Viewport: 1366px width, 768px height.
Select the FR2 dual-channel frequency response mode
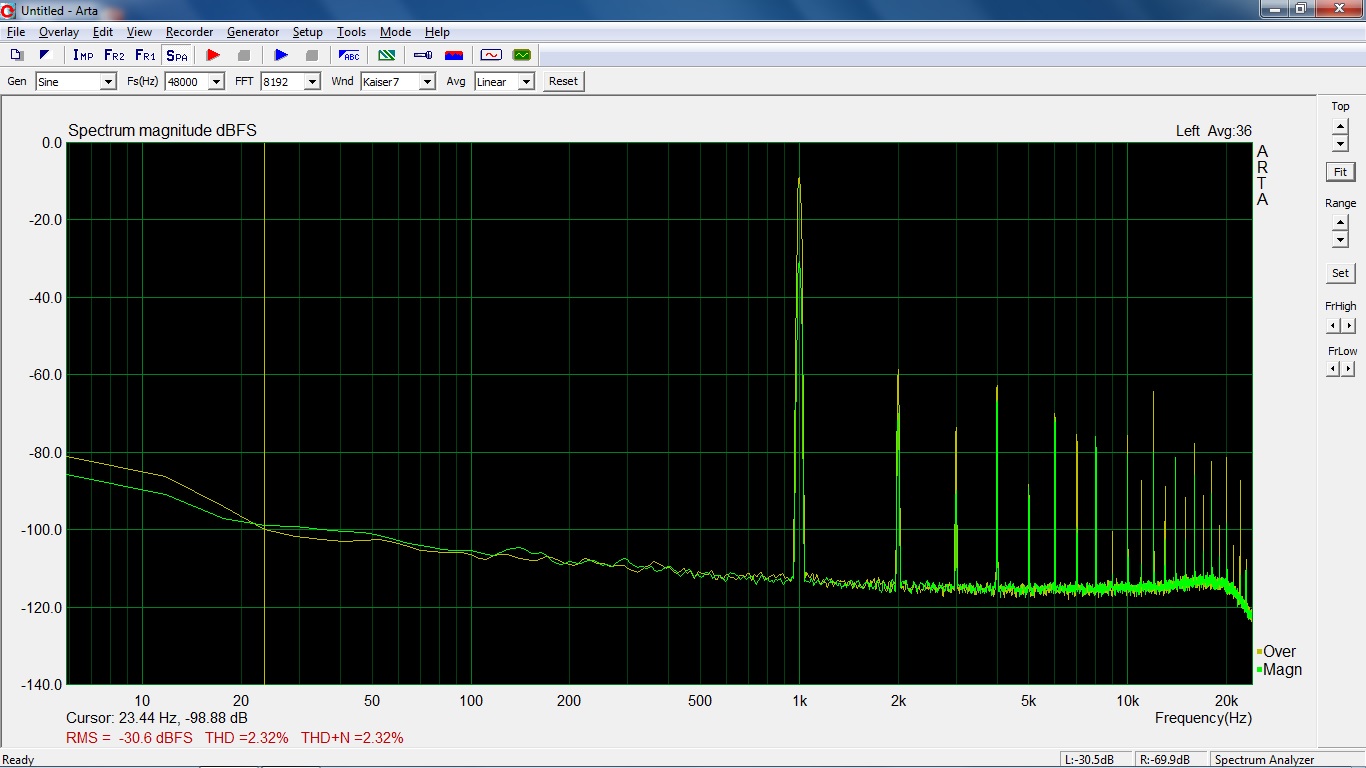114,55
